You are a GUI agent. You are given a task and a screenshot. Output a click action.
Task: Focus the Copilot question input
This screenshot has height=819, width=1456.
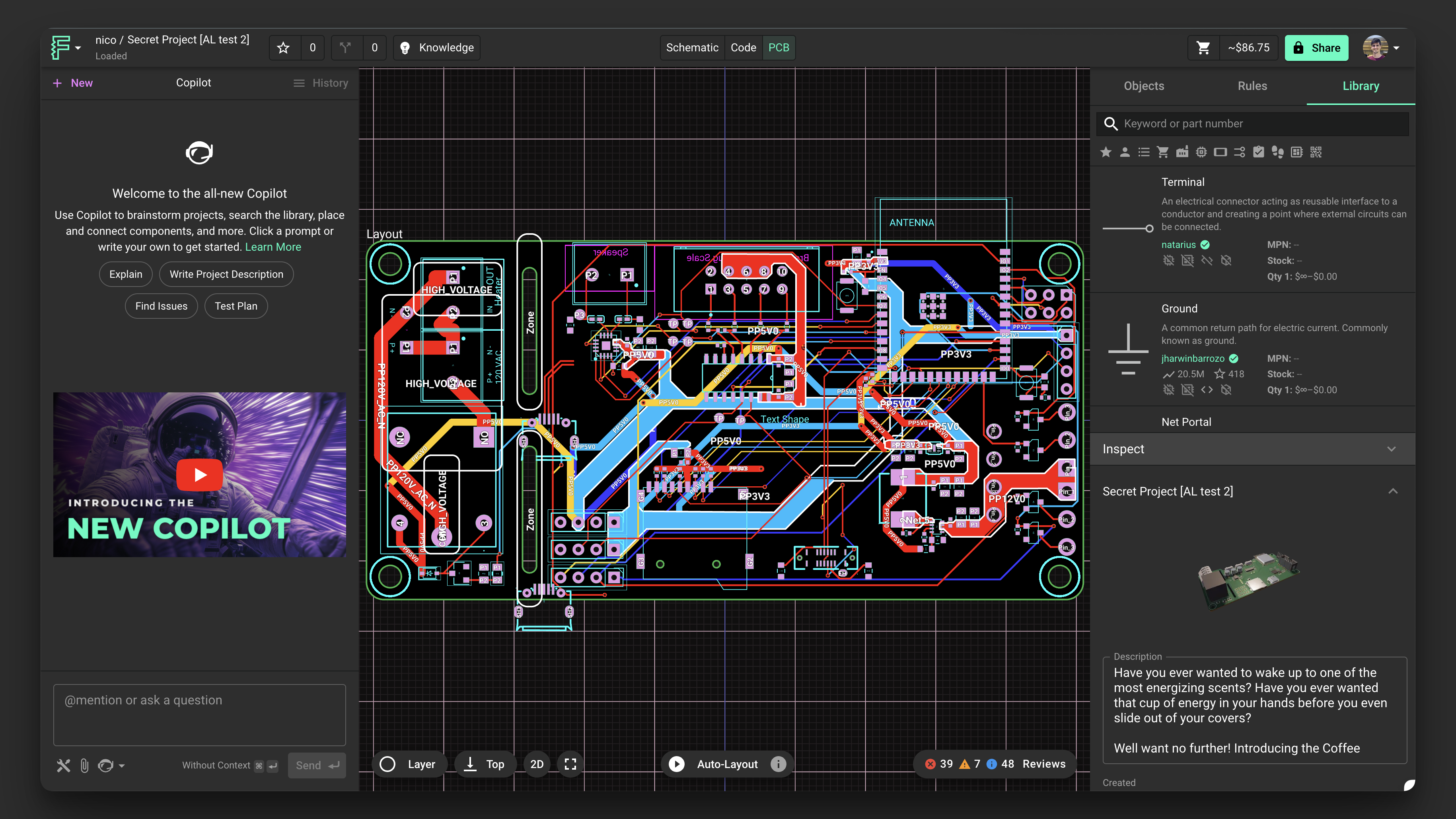pyautogui.click(x=200, y=715)
